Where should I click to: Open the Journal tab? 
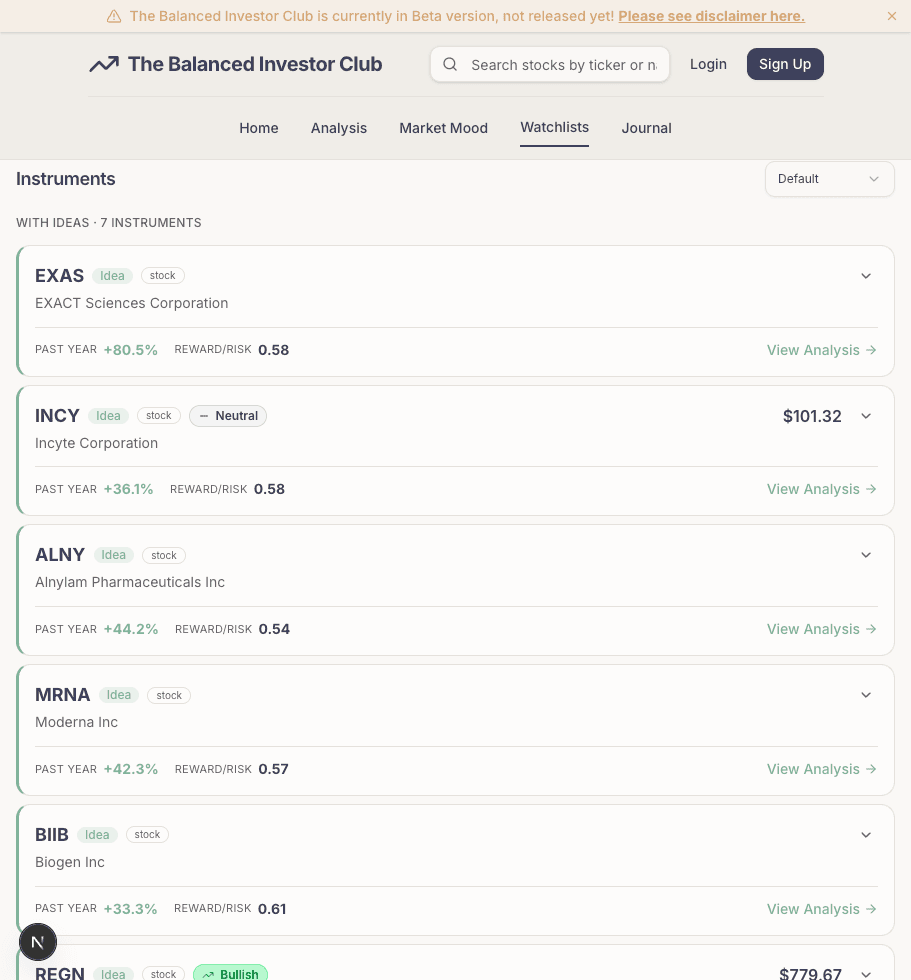pyautogui.click(x=646, y=128)
